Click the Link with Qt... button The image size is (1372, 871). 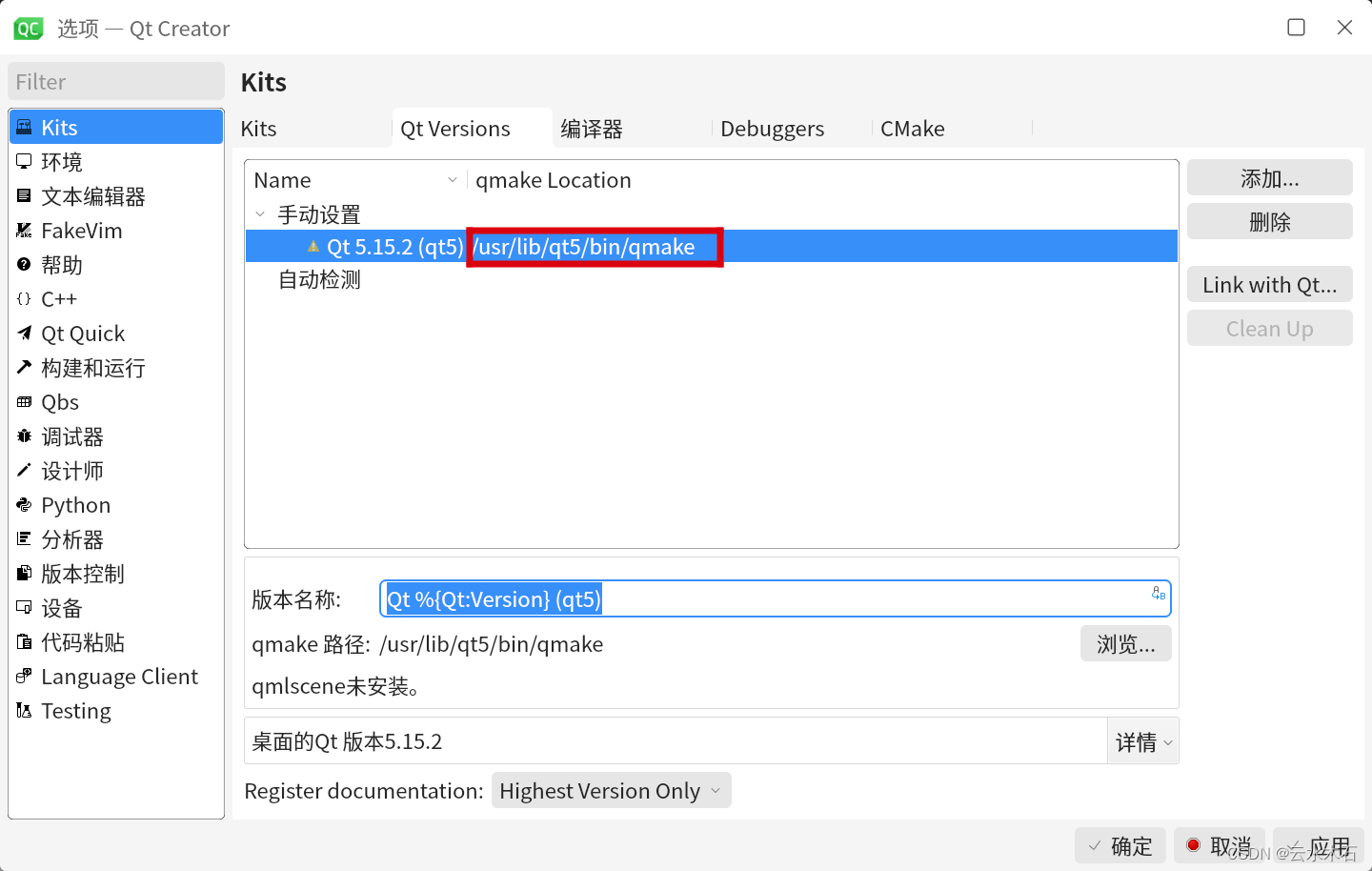1270,285
